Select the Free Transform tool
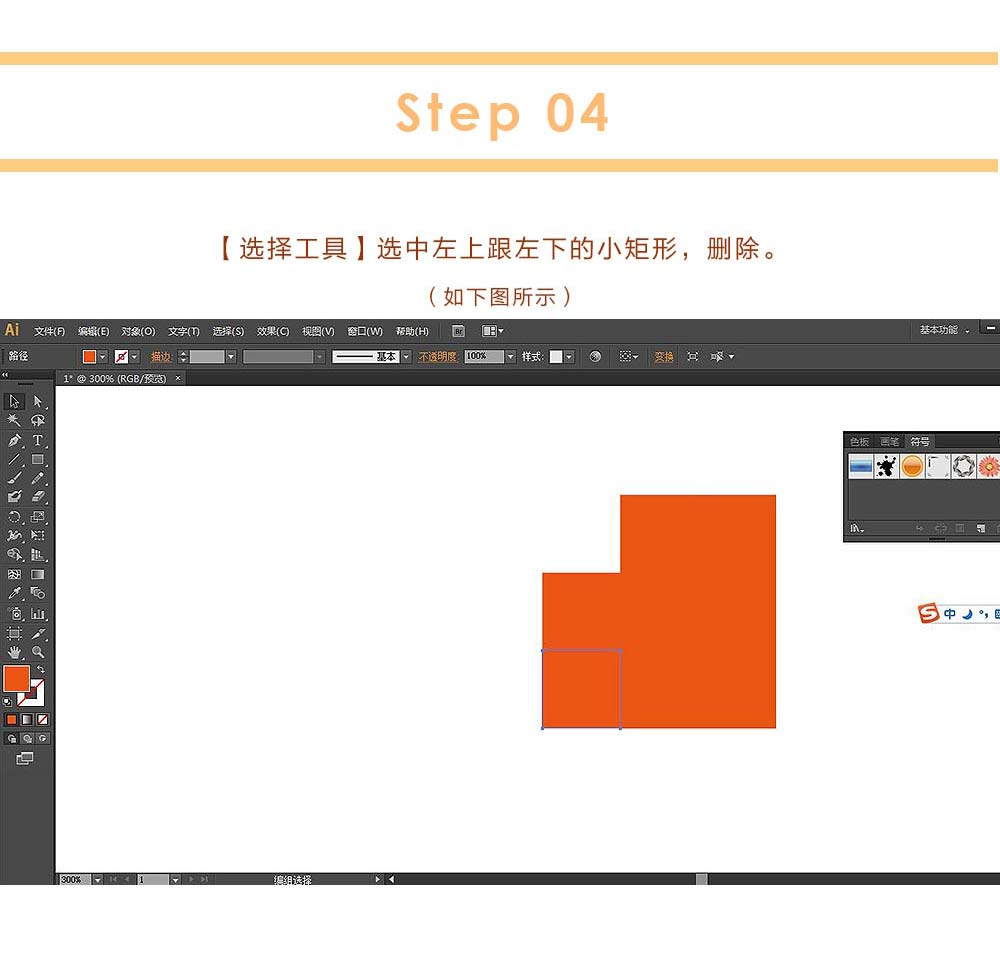The height and width of the screenshot is (962, 1000). pos(38,536)
